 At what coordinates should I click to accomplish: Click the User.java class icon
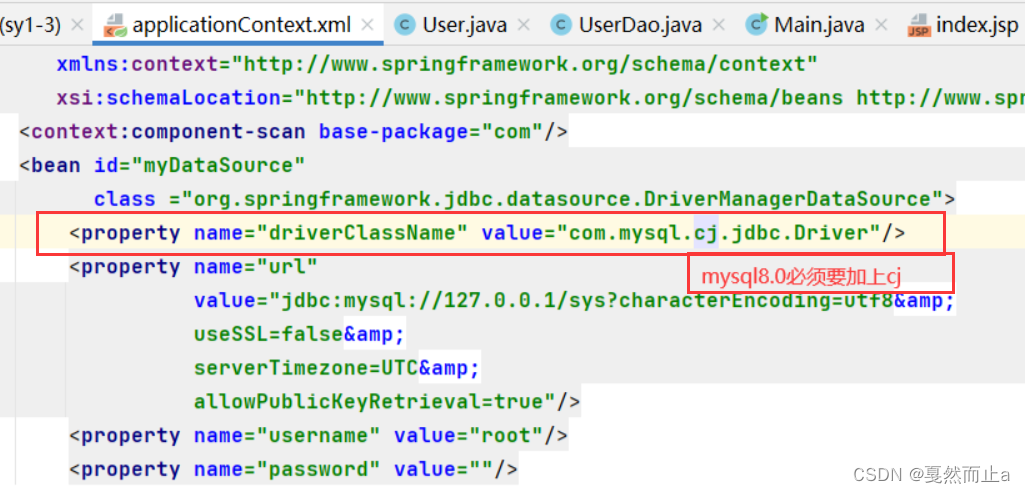click(405, 25)
